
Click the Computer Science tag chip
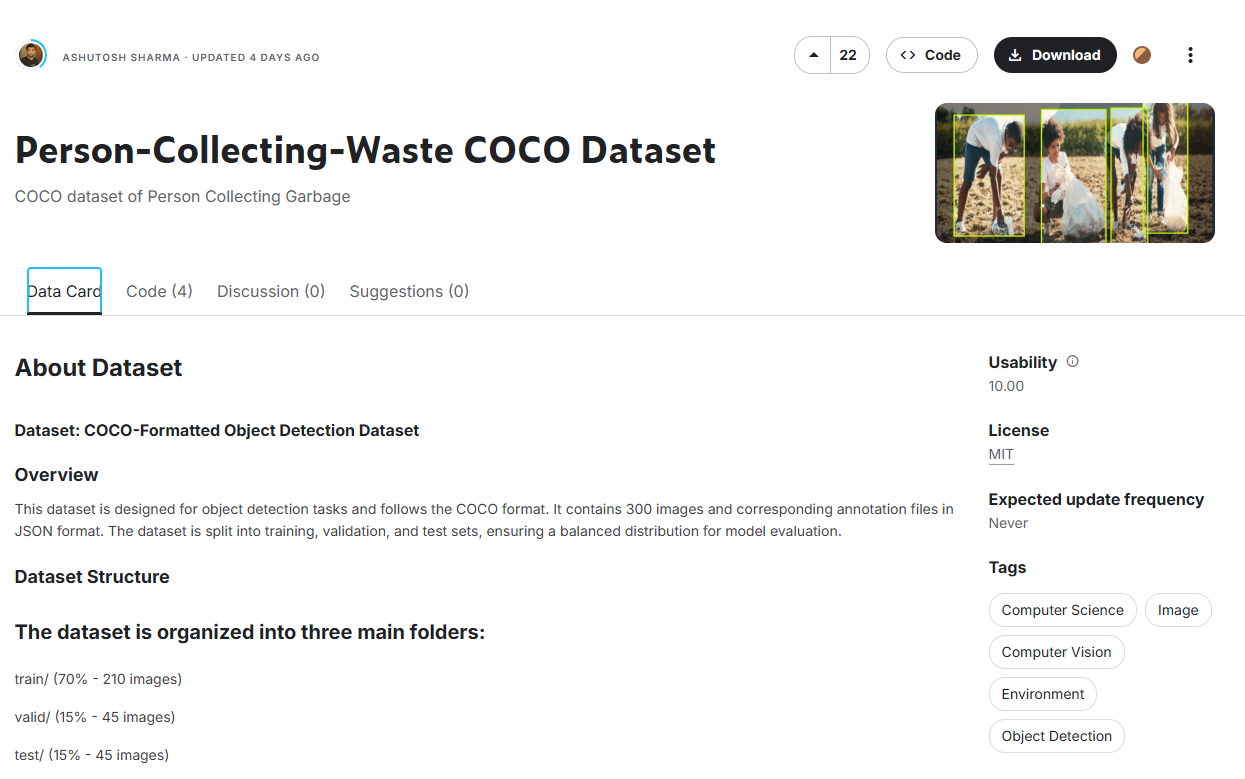point(1062,609)
